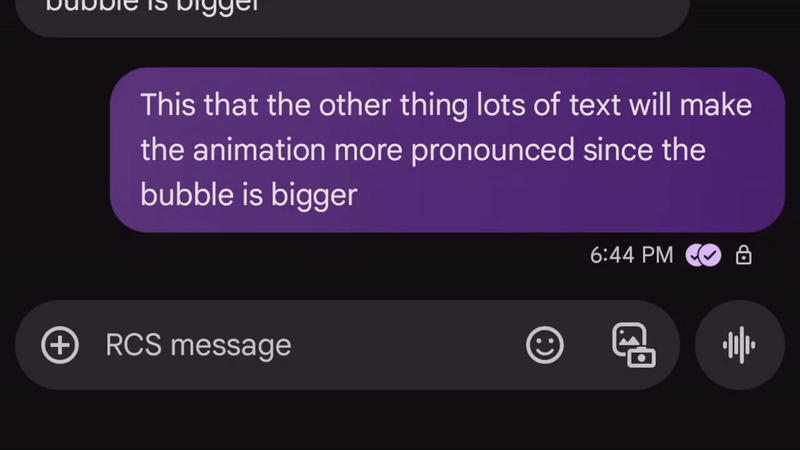Tap the plus attachment icon

[x=60, y=346]
